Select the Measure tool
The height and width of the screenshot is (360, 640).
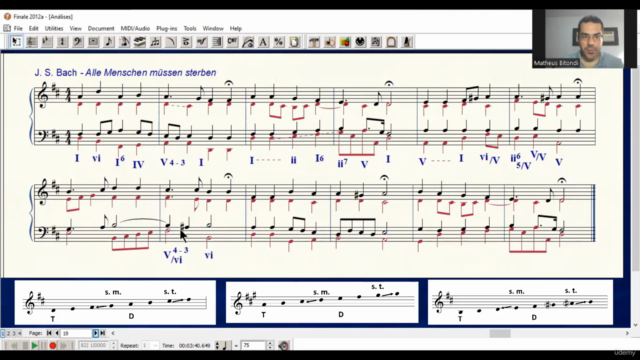click(x=93, y=42)
